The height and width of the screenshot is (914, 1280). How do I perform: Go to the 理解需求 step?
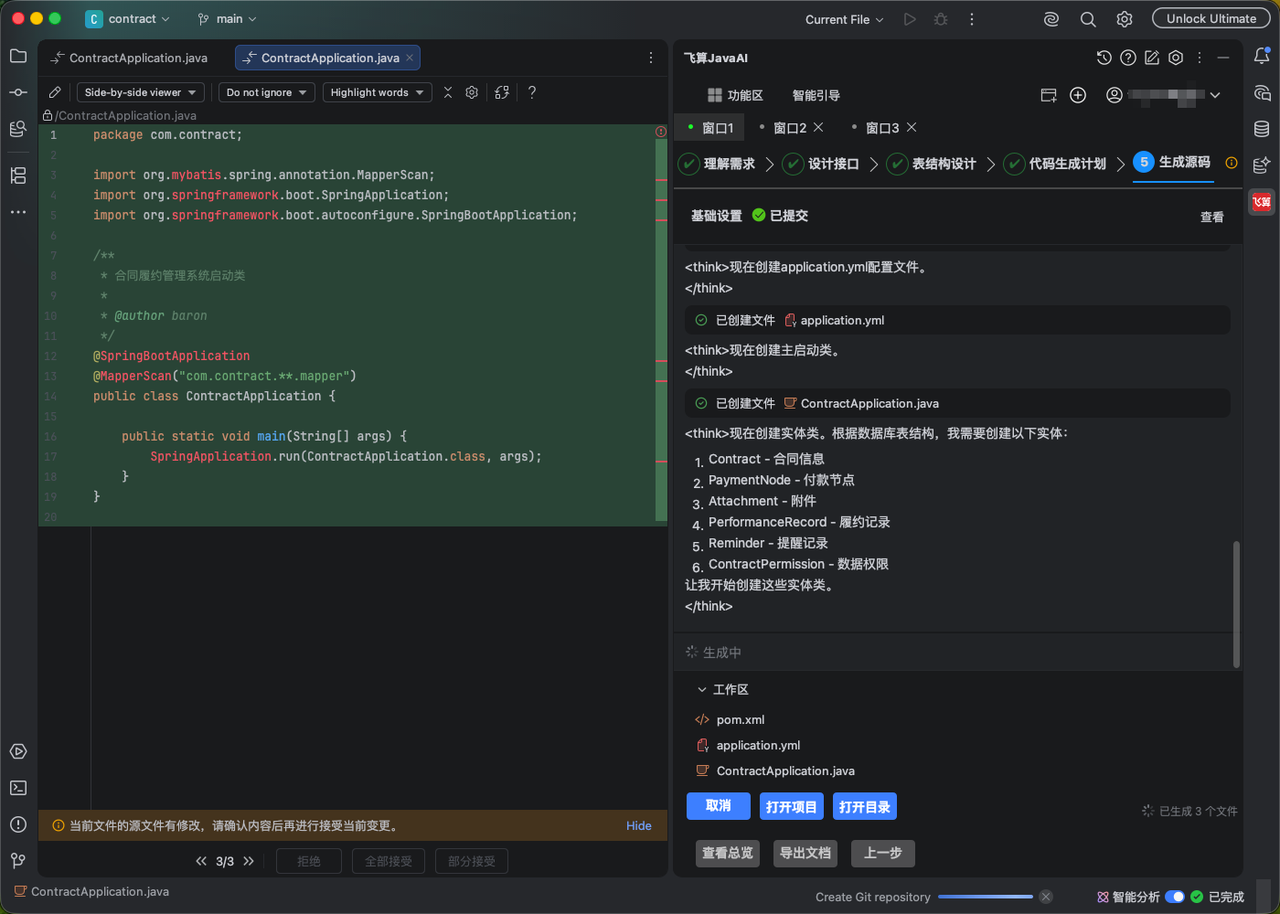717,163
